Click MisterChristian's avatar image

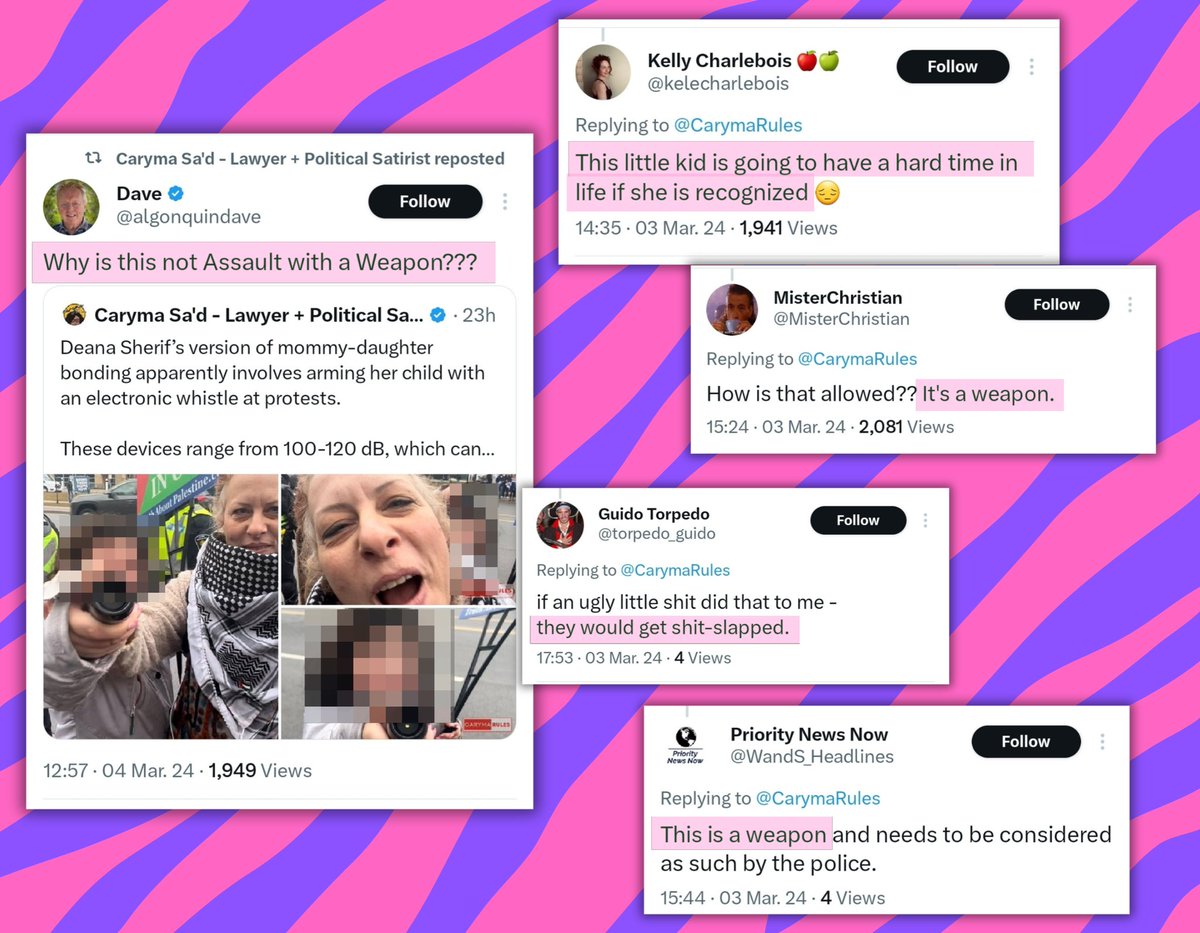pyautogui.click(x=732, y=309)
